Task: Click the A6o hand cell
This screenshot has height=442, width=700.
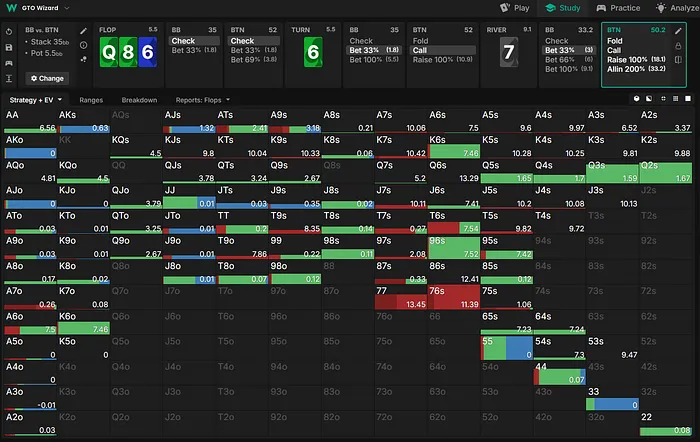Action: [x=30, y=323]
